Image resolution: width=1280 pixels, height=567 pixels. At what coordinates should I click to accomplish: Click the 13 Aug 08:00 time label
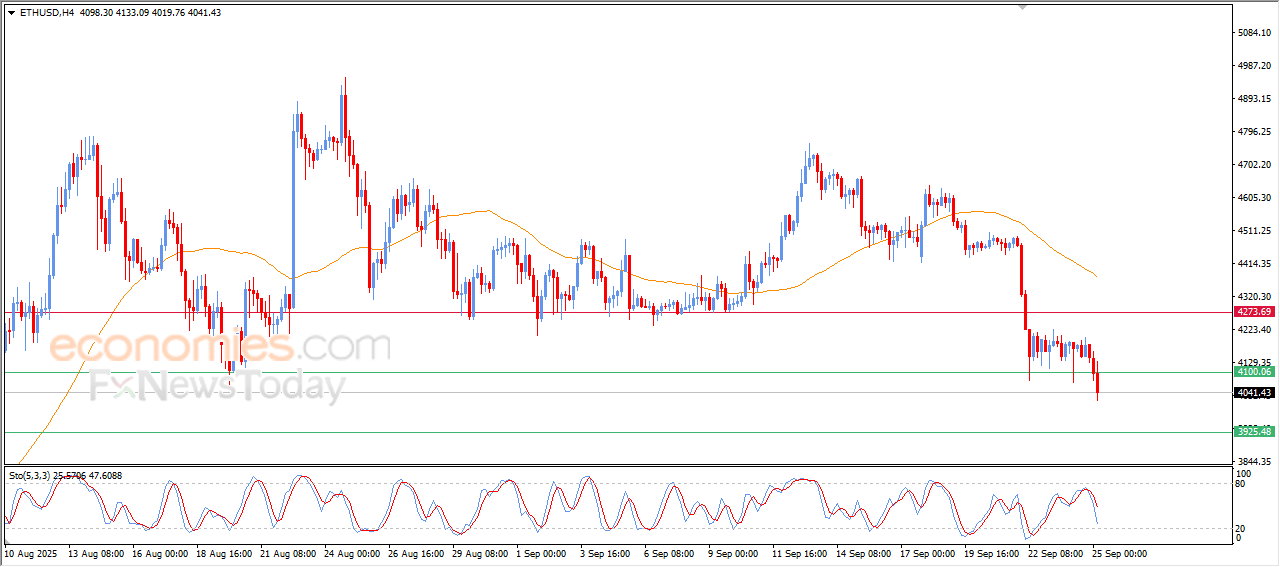coord(95,553)
